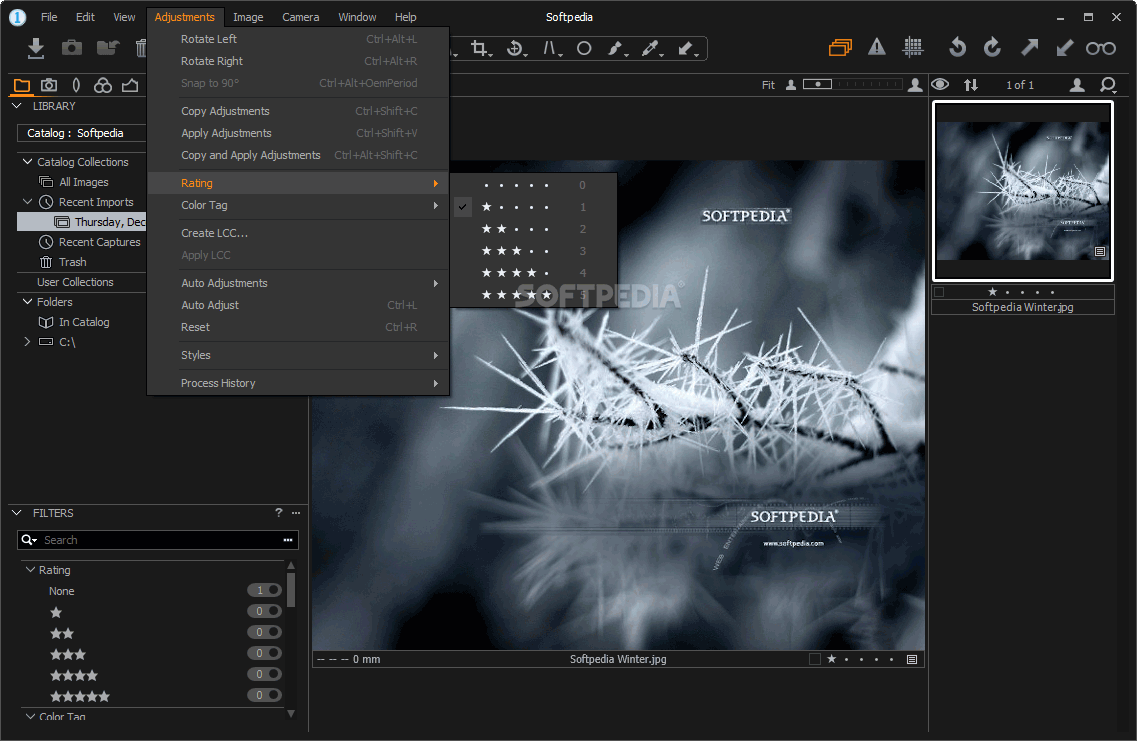
Task: Open the Lens tool tab icon
Action: [76, 86]
